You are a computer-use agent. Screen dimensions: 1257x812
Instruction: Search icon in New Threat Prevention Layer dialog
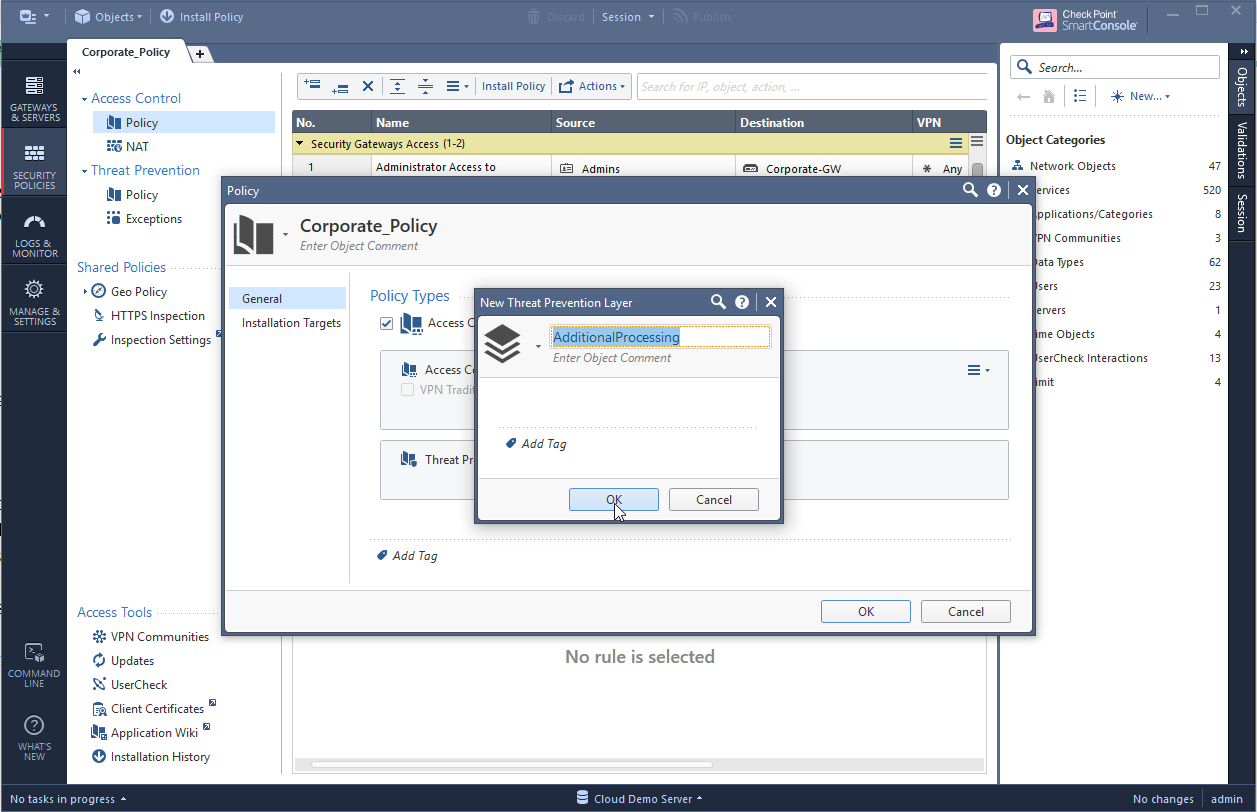coord(718,302)
